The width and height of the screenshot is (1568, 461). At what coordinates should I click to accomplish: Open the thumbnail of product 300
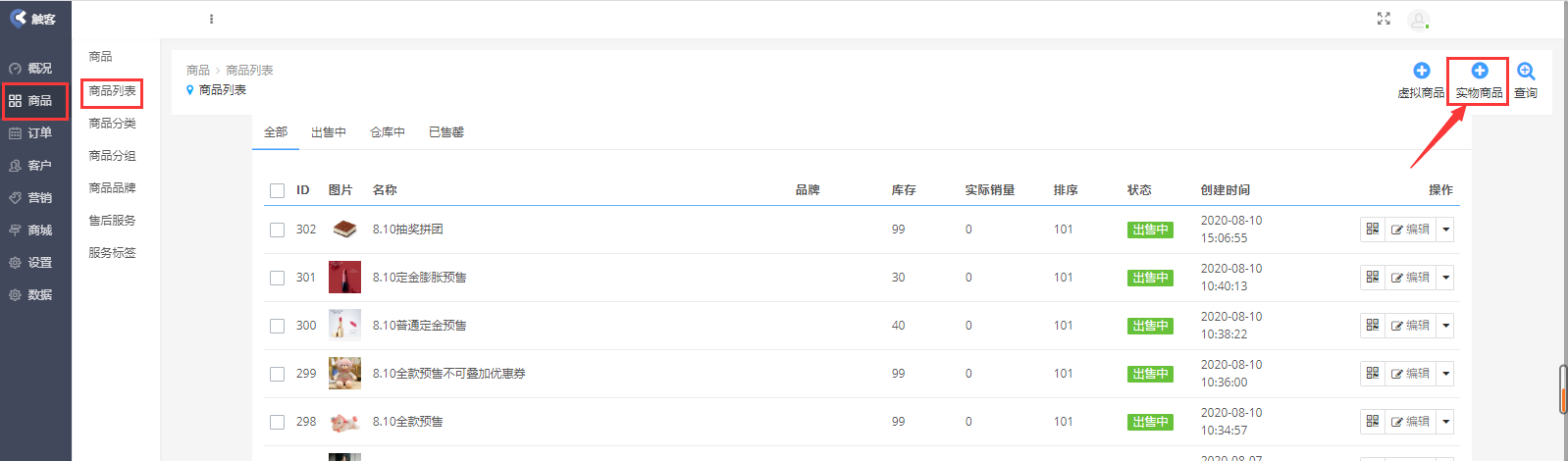(344, 325)
